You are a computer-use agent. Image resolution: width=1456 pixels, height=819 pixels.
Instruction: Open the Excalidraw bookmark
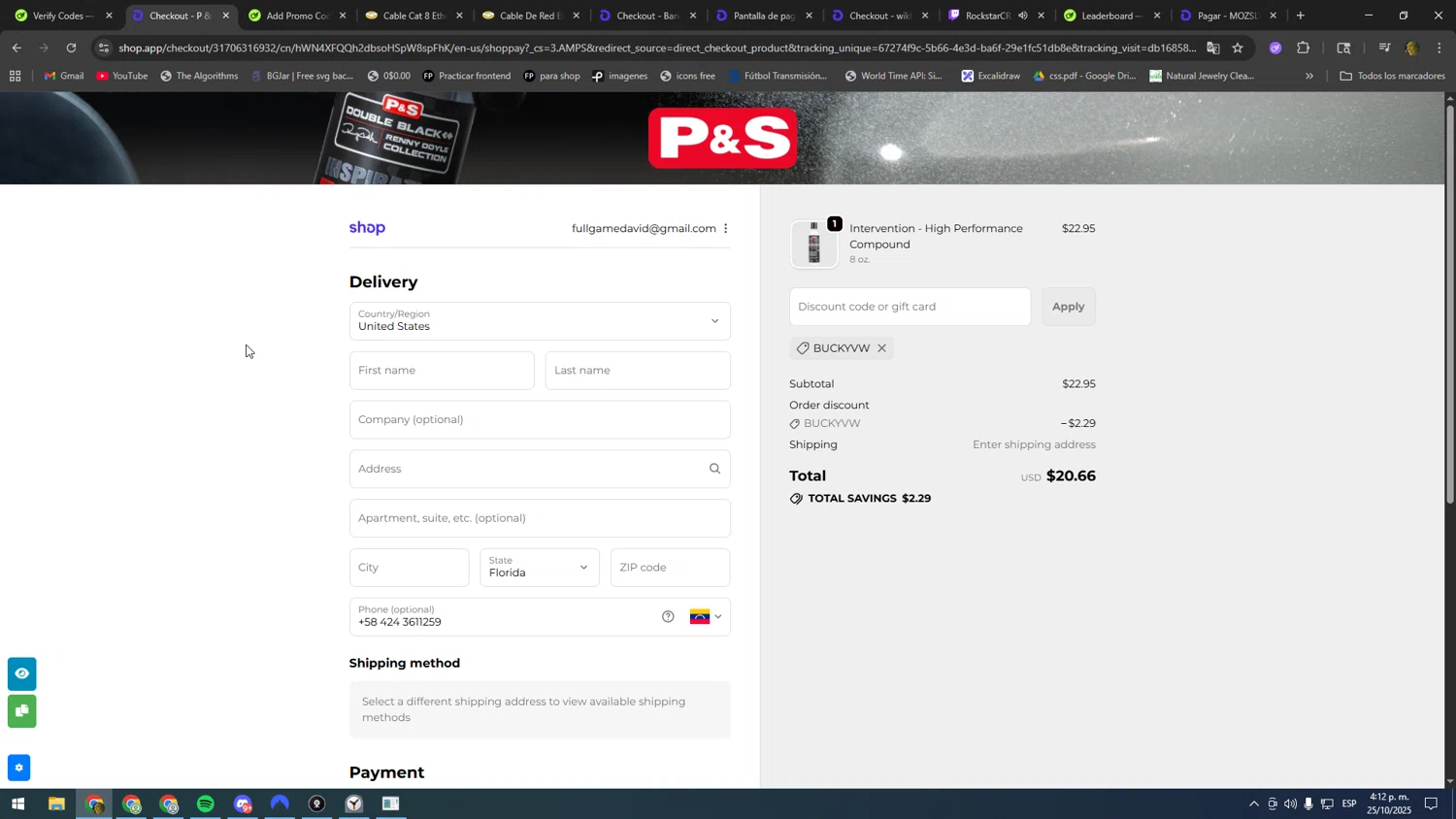click(990, 76)
